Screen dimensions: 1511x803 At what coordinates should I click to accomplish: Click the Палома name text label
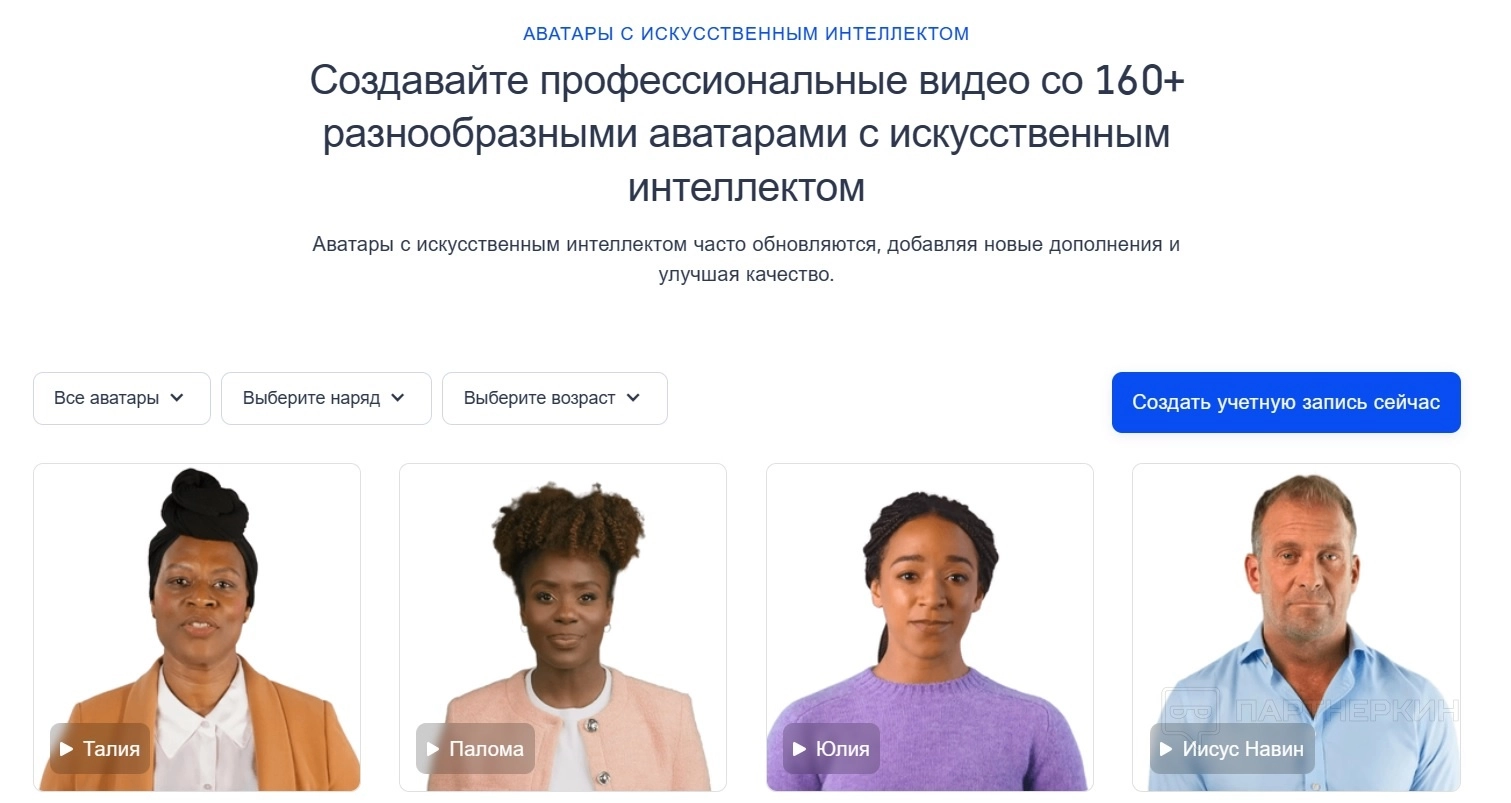(486, 749)
